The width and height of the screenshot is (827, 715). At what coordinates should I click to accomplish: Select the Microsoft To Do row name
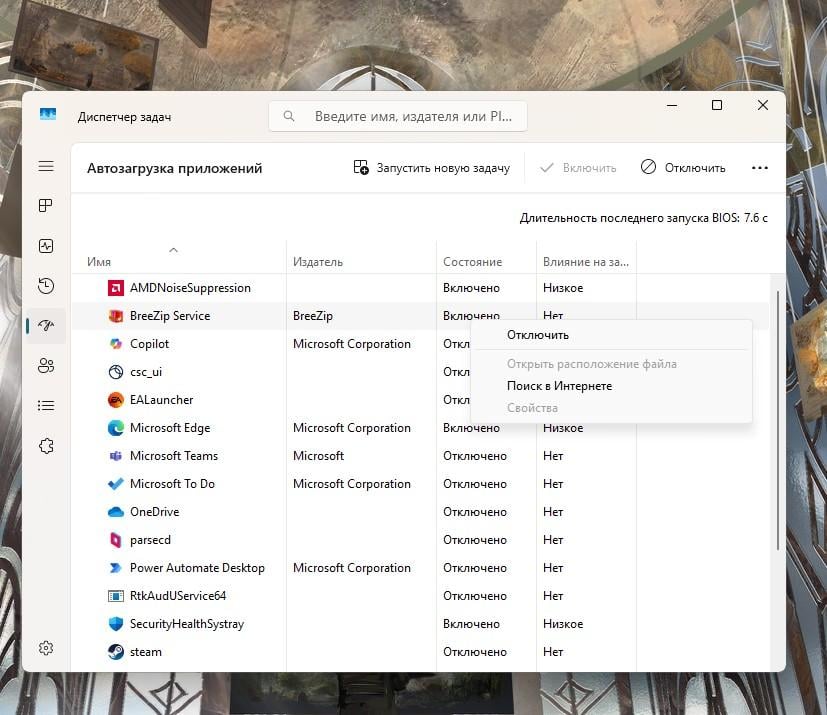coord(172,484)
